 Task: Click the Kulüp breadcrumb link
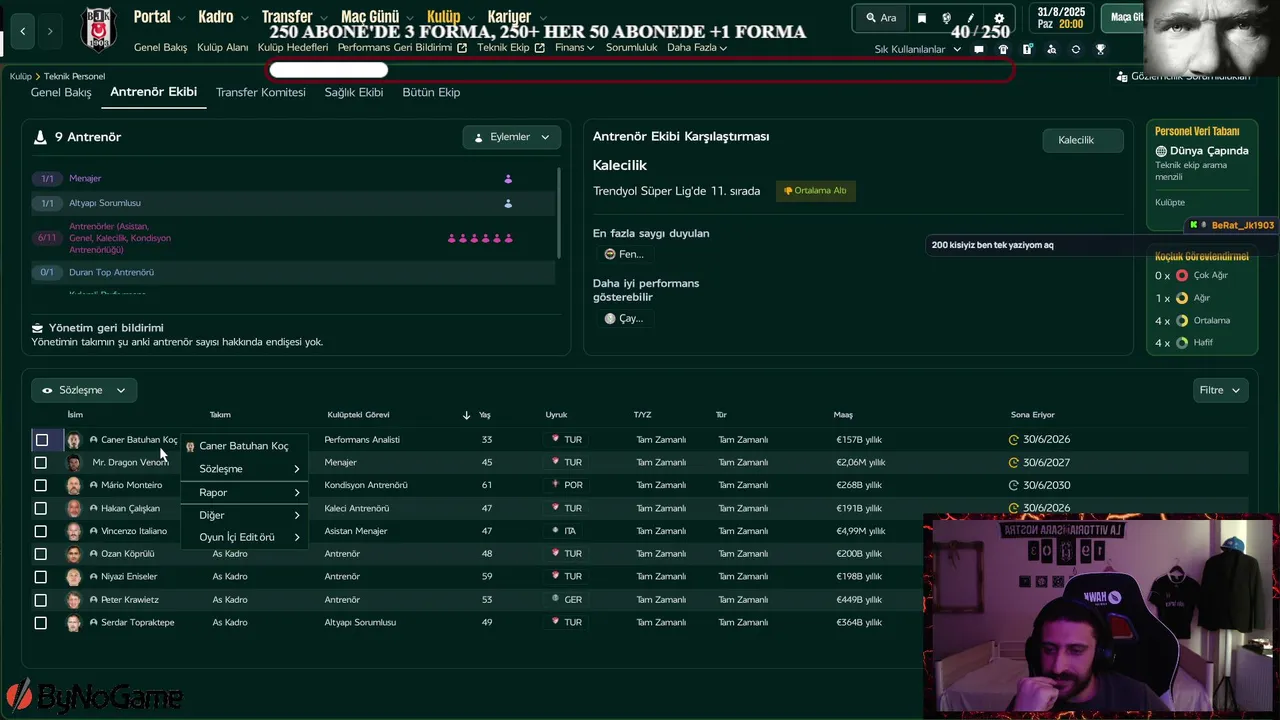click(x=21, y=76)
